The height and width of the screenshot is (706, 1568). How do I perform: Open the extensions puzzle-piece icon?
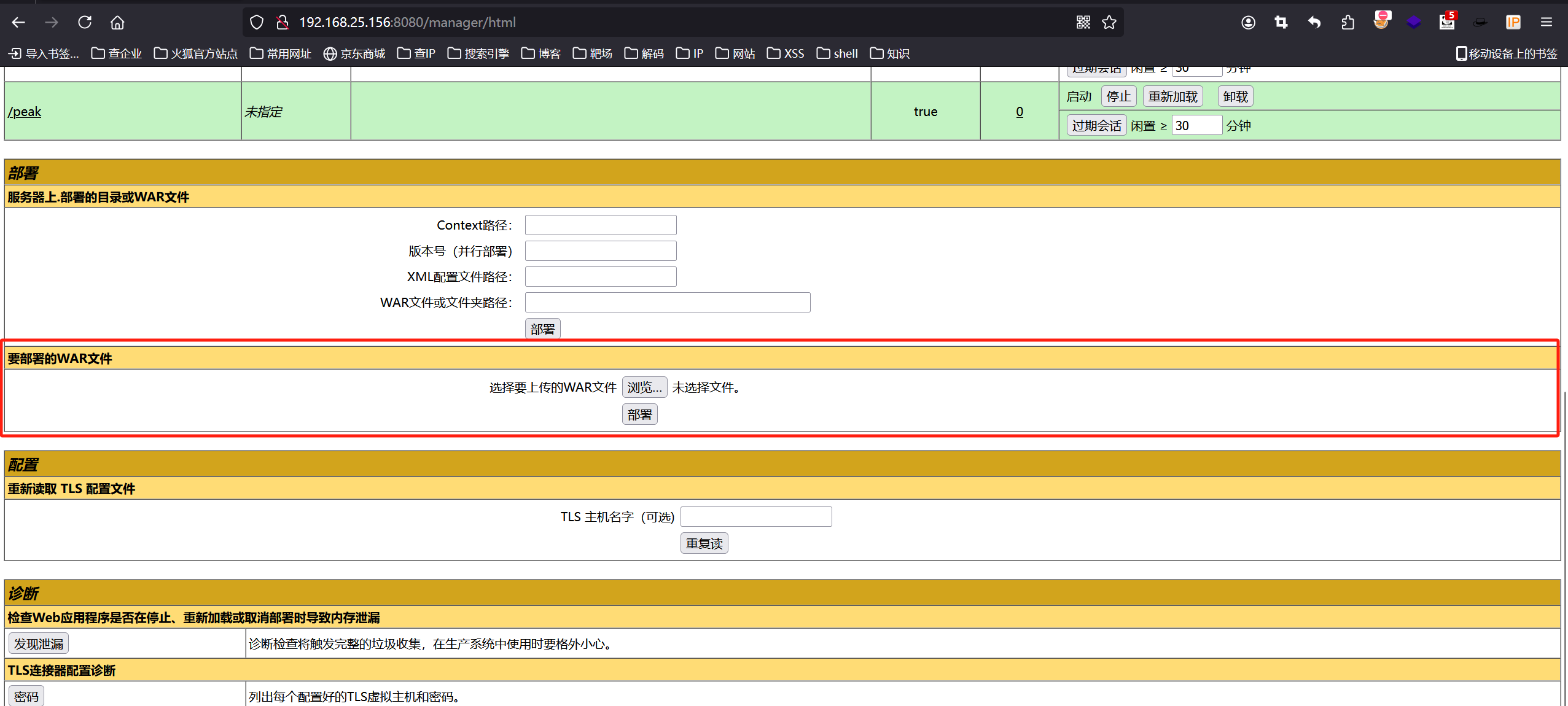pyautogui.click(x=1348, y=23)
